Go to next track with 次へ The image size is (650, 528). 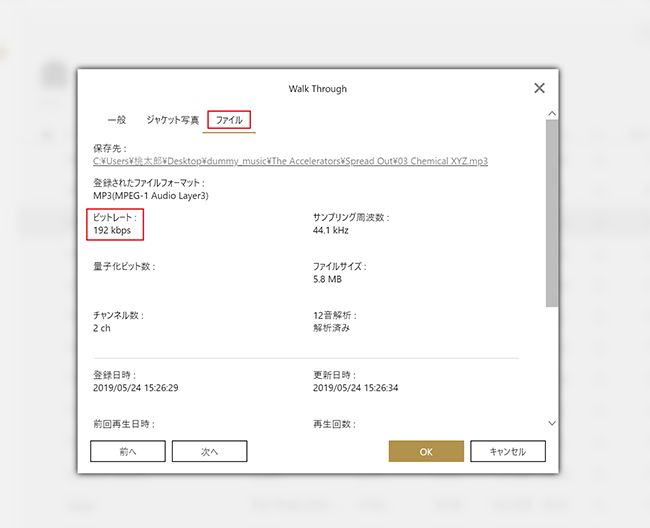pos(209,451)
